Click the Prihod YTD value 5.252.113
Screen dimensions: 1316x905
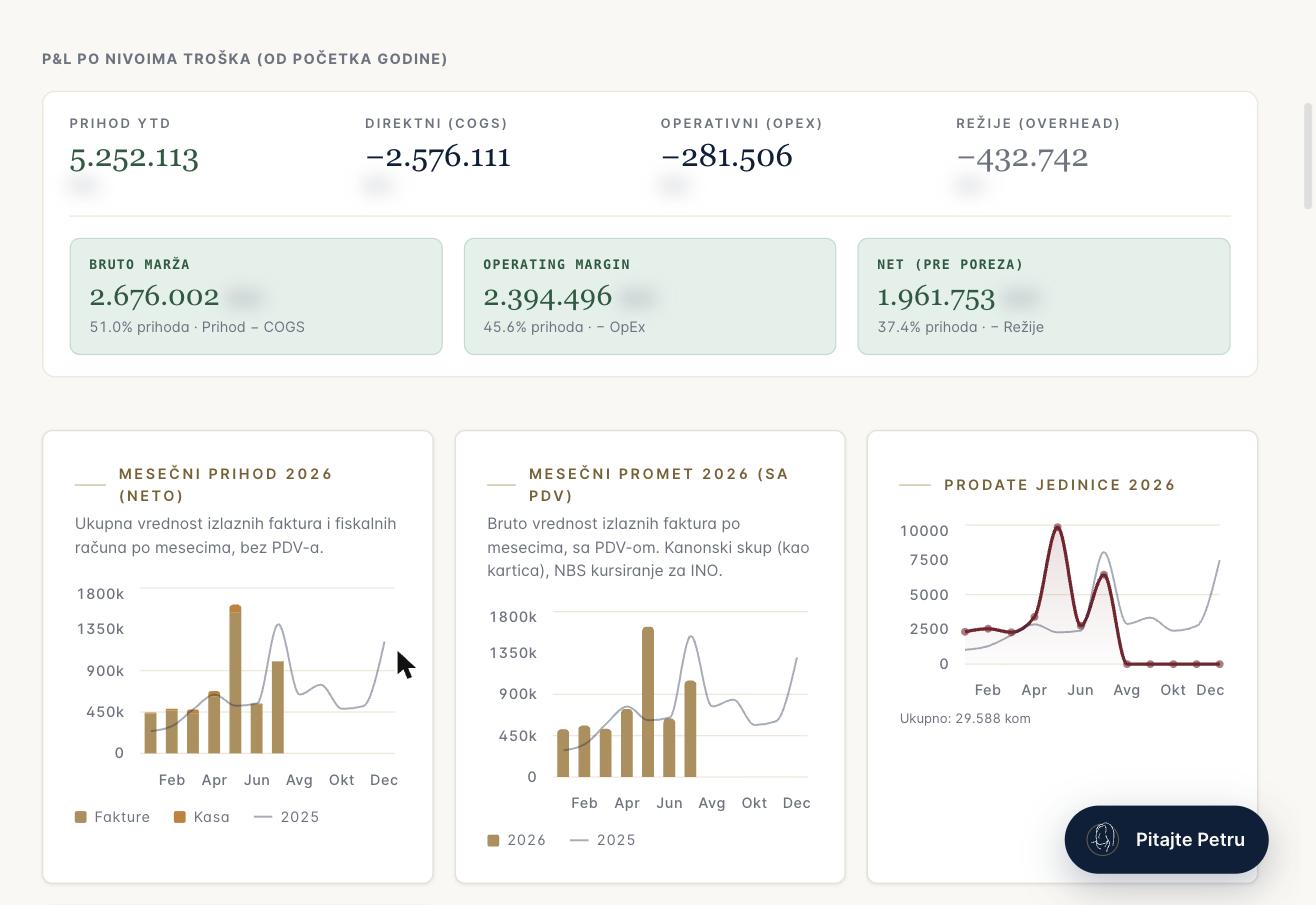[x=134, y=157]
